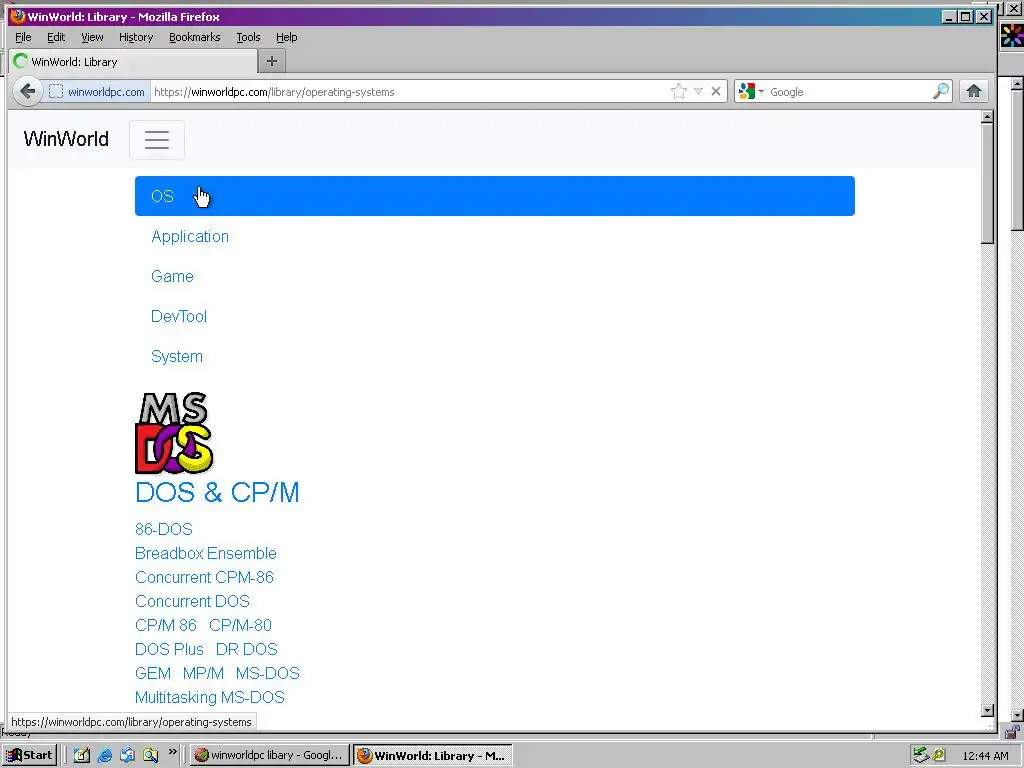Screen dimensions: 1024x768
Task: Click the WinWorld site brand link
Action: (x=66, y=139)
